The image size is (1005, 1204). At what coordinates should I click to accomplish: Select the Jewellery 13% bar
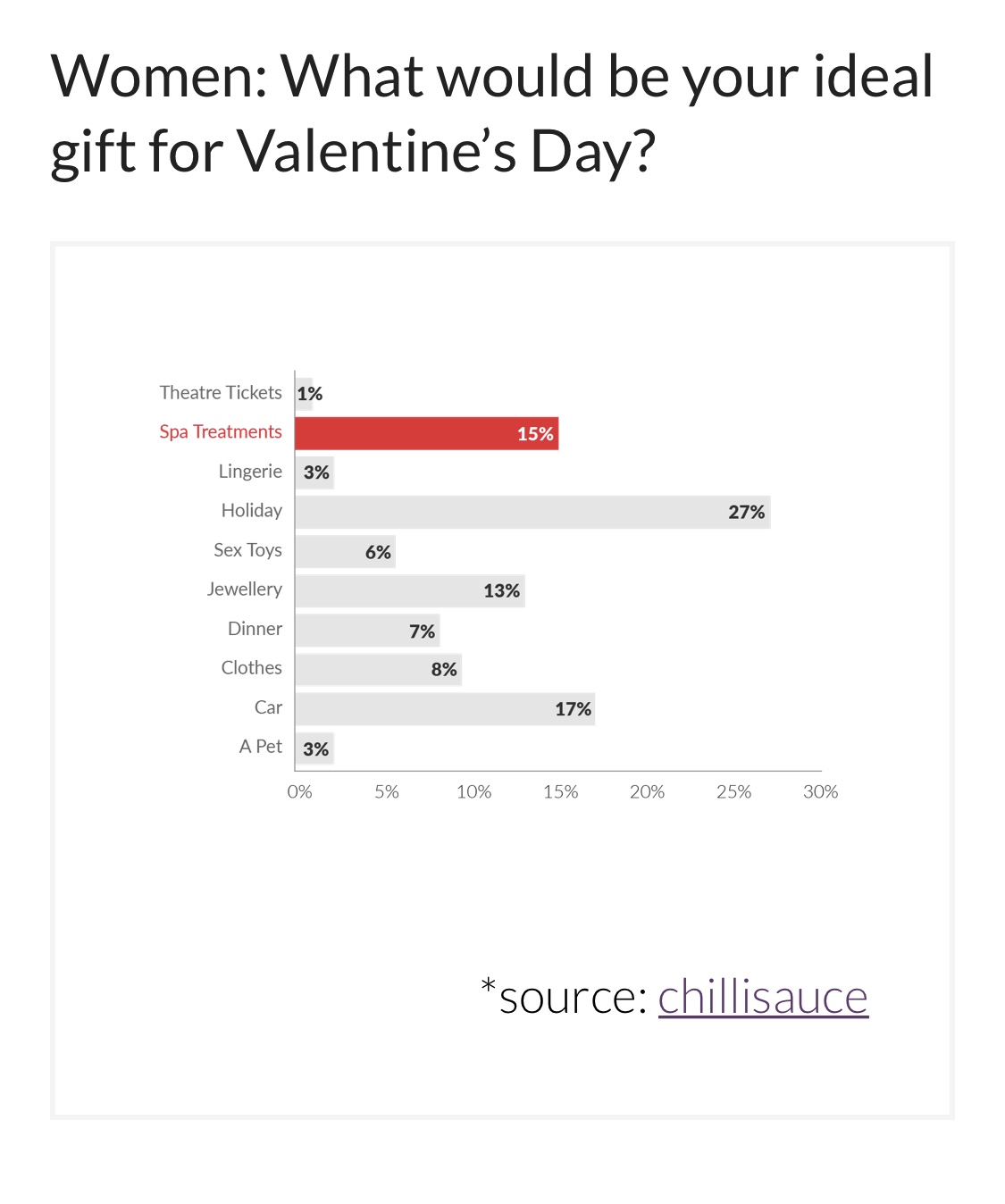(410, 590)
